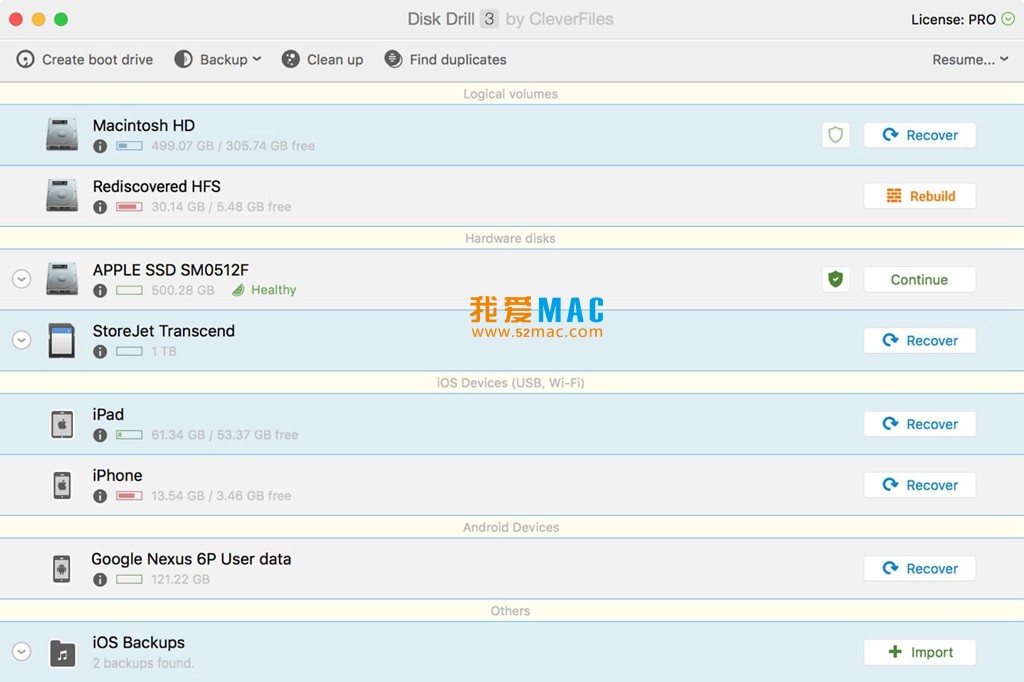The height and width of the screenshot is (682, 1024).
Task: Click Rebuild for Rediscovered HFS
Action: [x=920, y=196]
